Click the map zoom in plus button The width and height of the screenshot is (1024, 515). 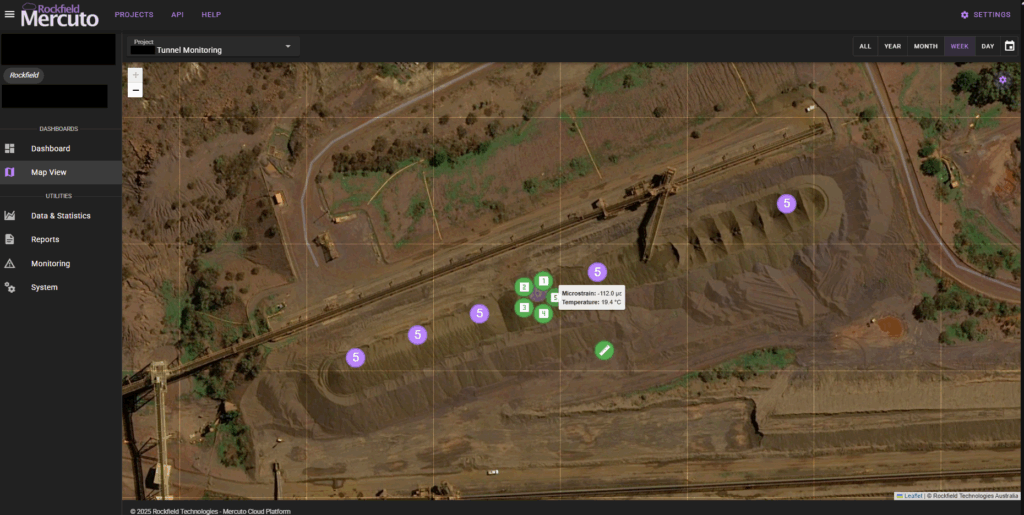136,75
